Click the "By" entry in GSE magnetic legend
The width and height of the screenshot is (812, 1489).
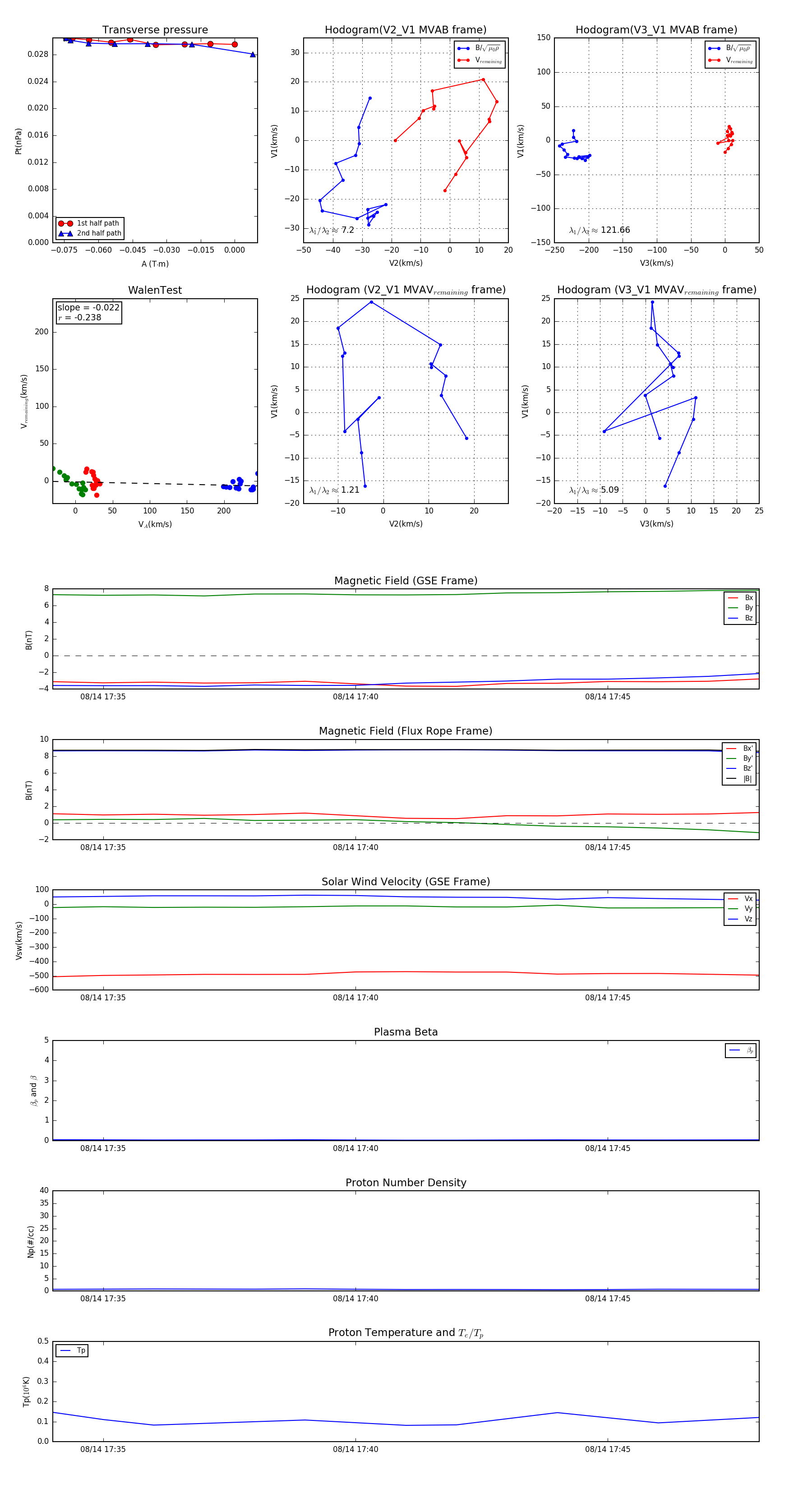pyautogui.click(x=741, y=607)
